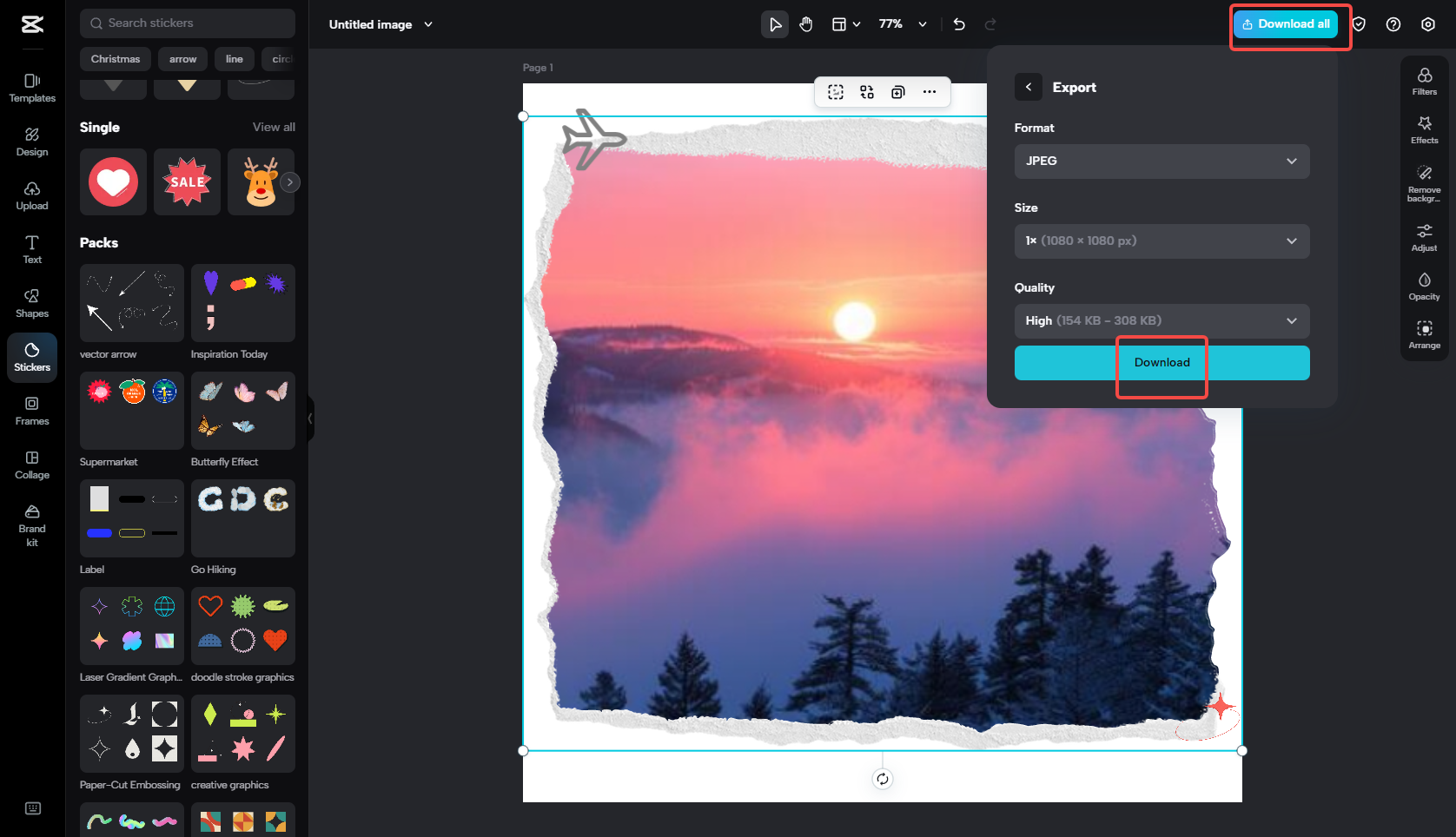Open the Collage panel
Screen dimensions: 1456x837
(x=31, y=465)
